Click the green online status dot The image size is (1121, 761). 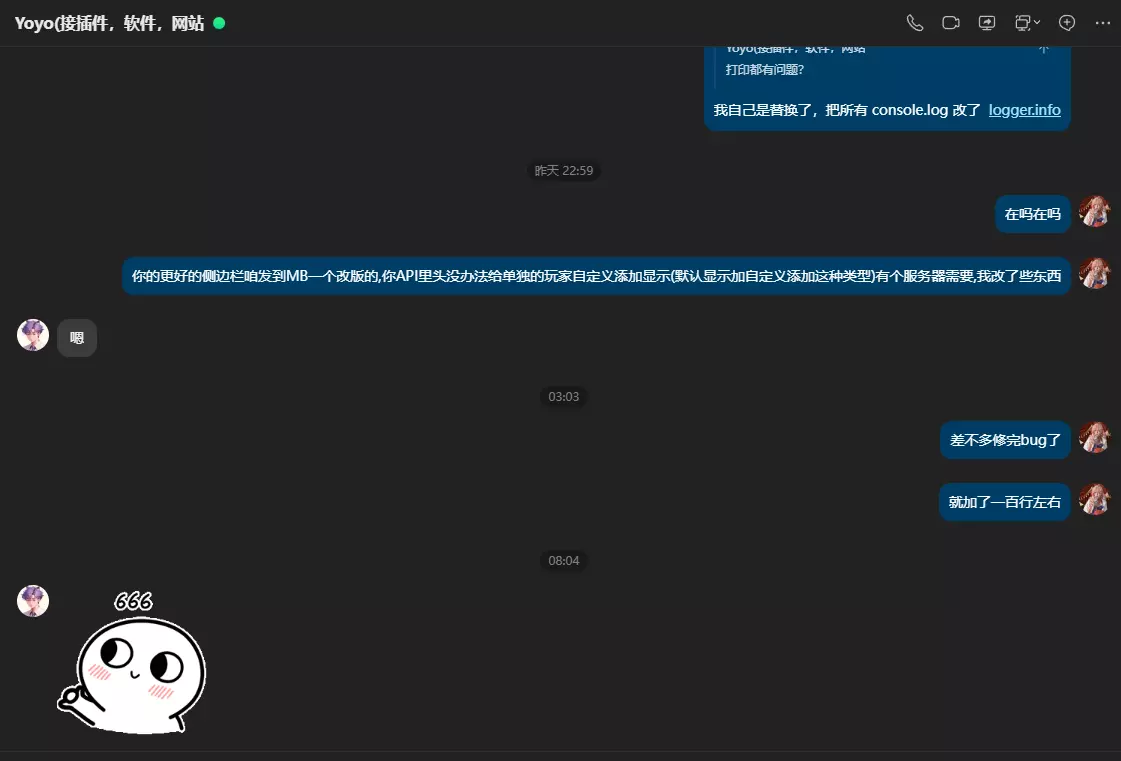click(x=219, y=24)
